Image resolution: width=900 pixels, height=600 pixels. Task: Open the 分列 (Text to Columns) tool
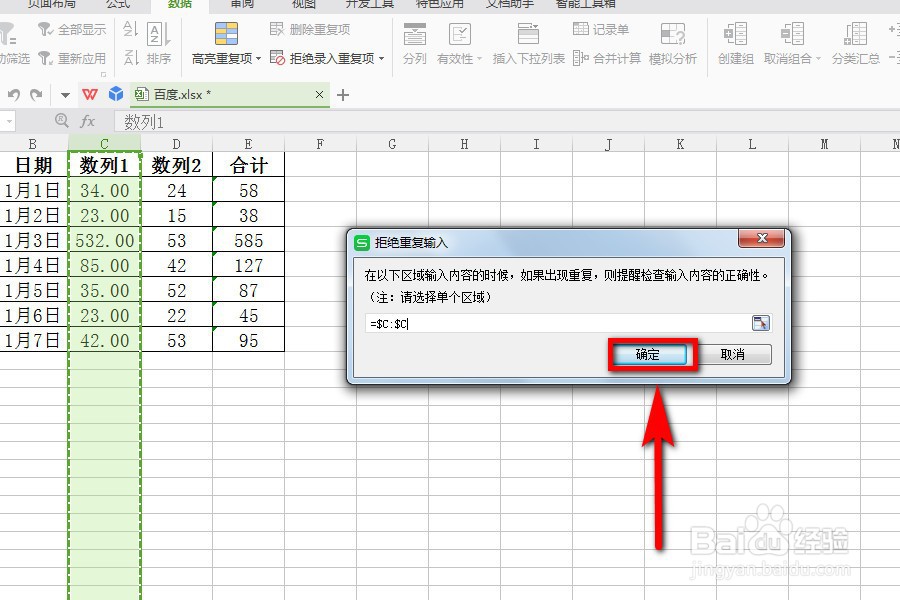click(417, 45)
